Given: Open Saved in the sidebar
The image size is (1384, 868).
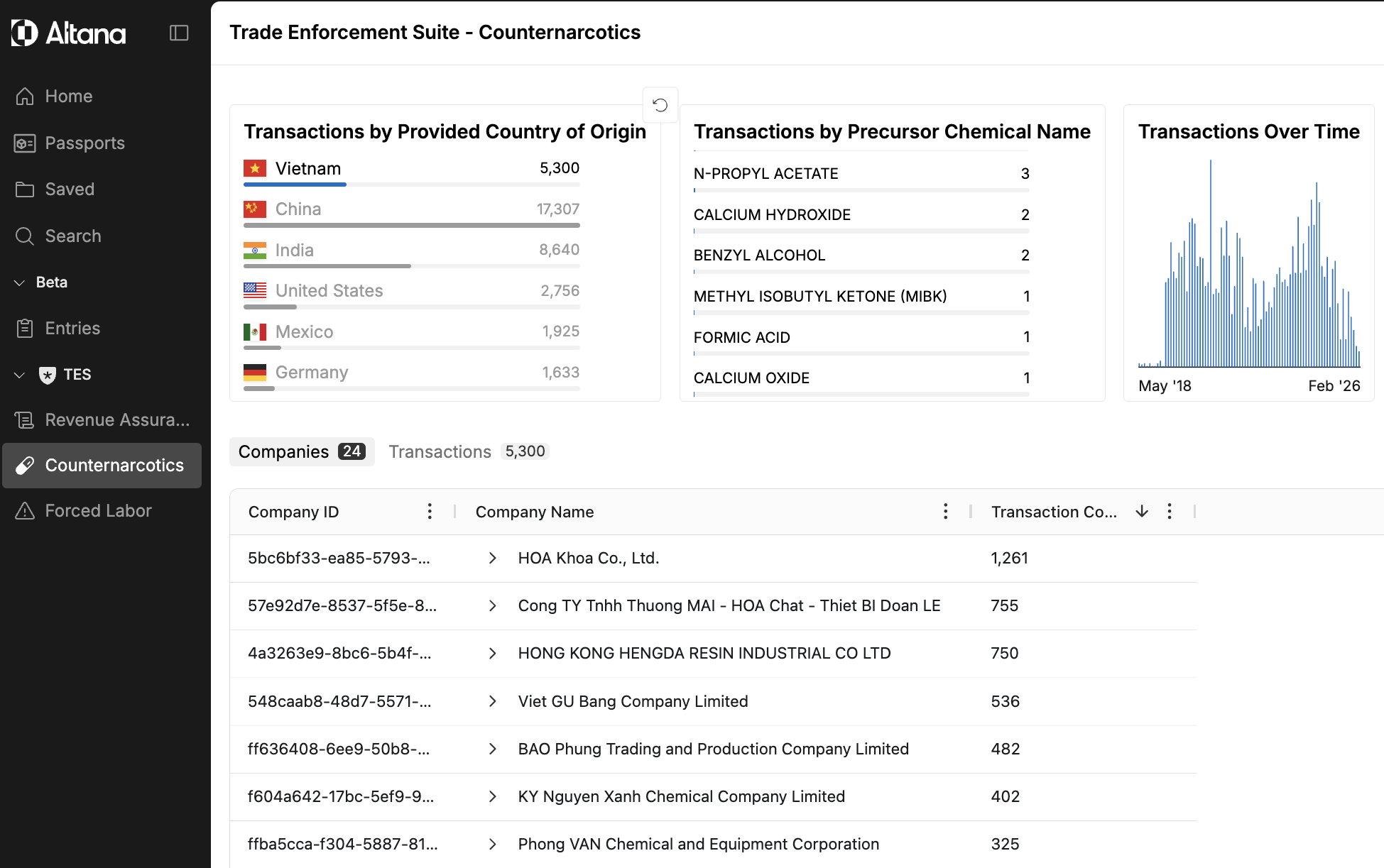Looking at the screenshot, I should [x=102, y=189].
